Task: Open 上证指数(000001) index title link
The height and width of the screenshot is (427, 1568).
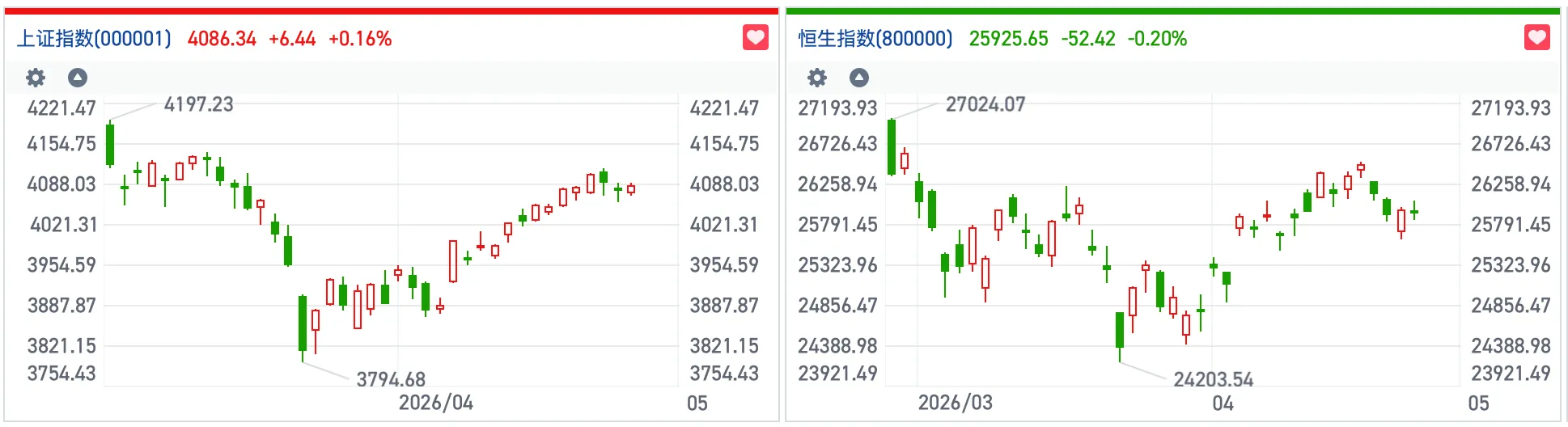Action: point(95,39)
